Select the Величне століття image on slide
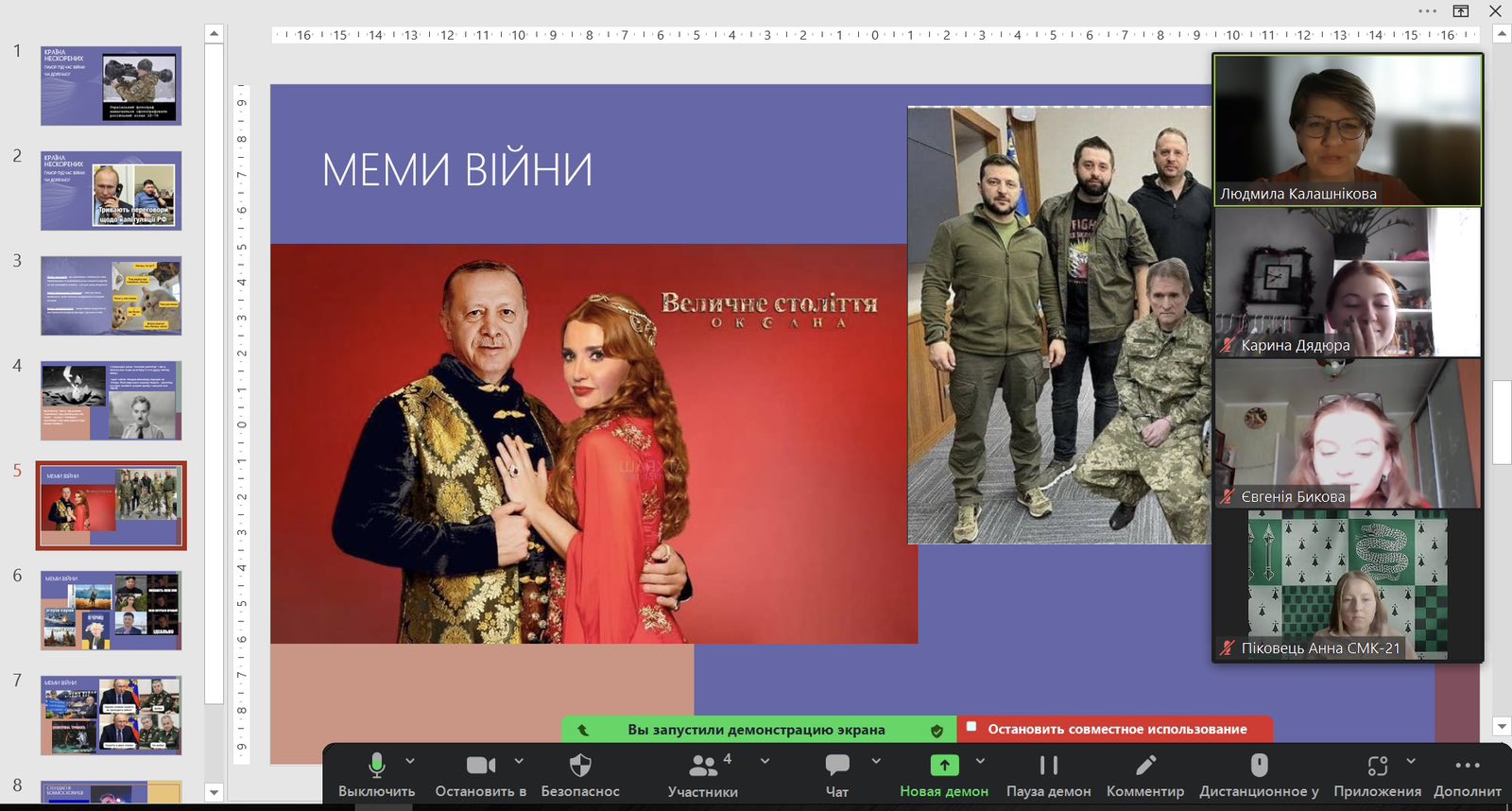The height and width of the screenshot is (811, 1512). tap(593, 444)
